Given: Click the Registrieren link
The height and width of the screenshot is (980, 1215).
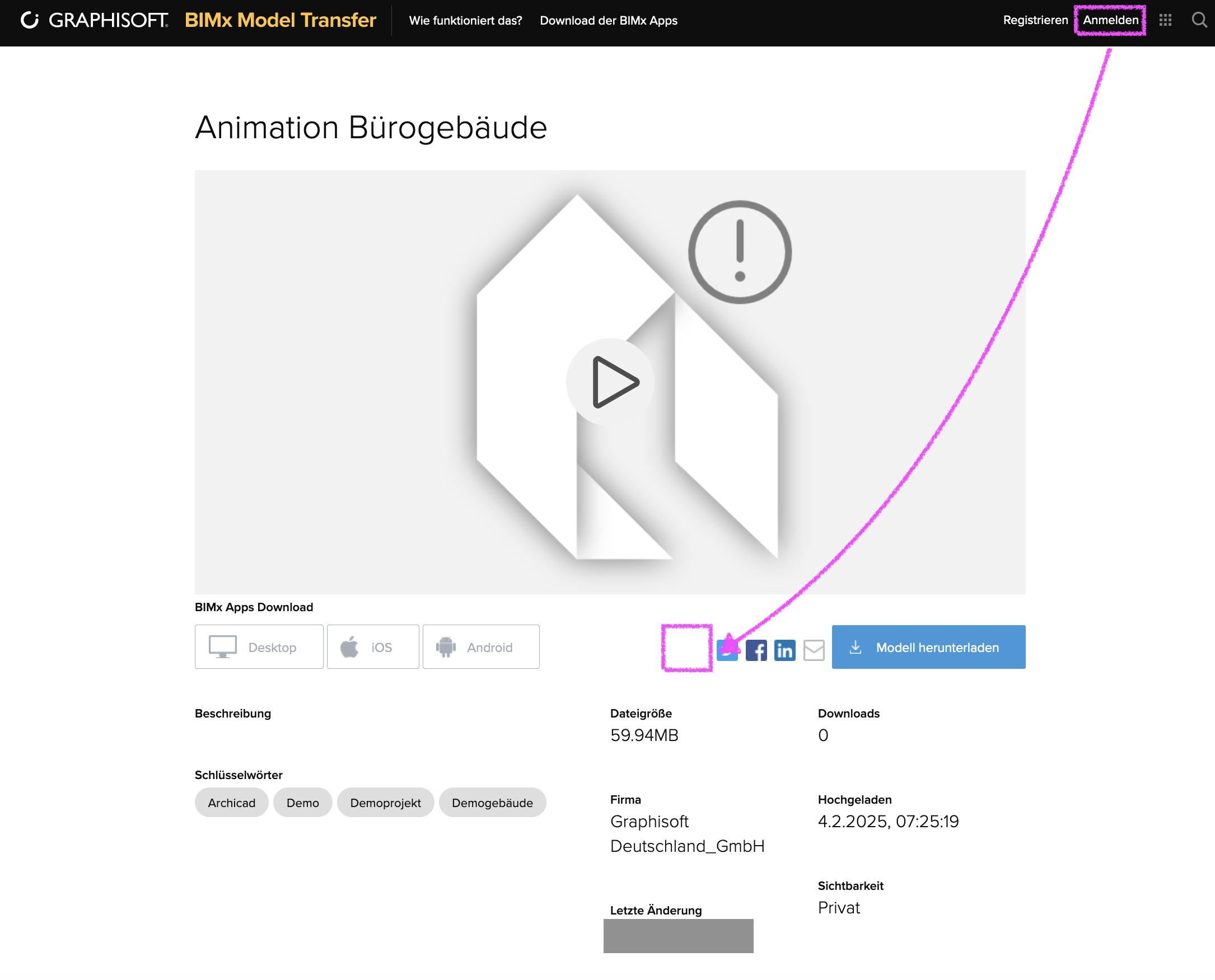Looking at the screenshot, I should [x=1035, y=20].
